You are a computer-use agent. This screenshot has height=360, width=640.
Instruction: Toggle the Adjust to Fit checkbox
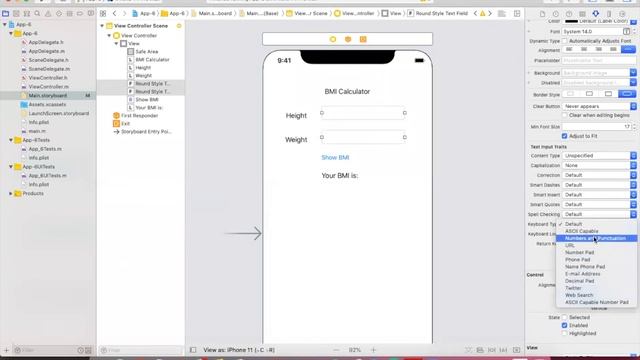click(x=564, y=136)
